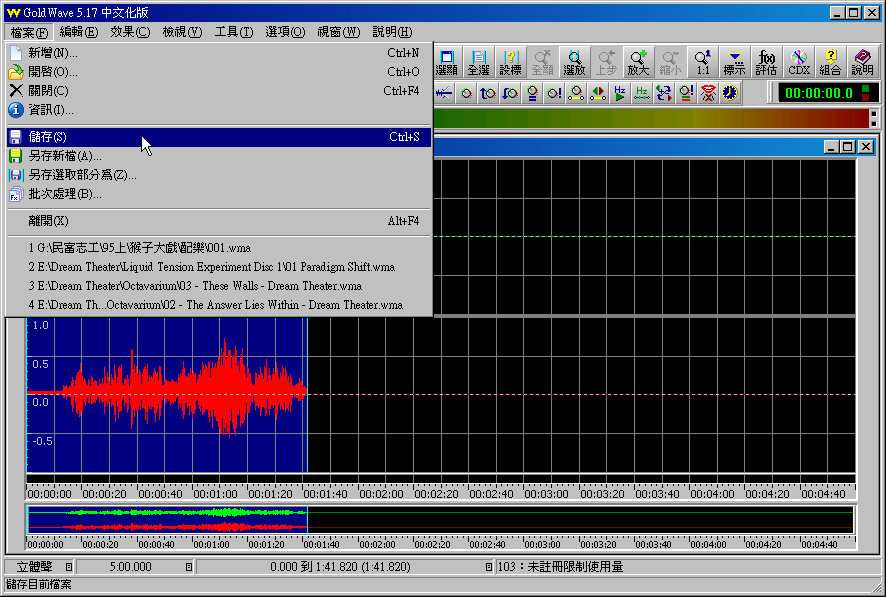886x597 pixels.
Task: Choose 另存新檔 (Save As) from the File menu
Action: (x=65, y=156)
